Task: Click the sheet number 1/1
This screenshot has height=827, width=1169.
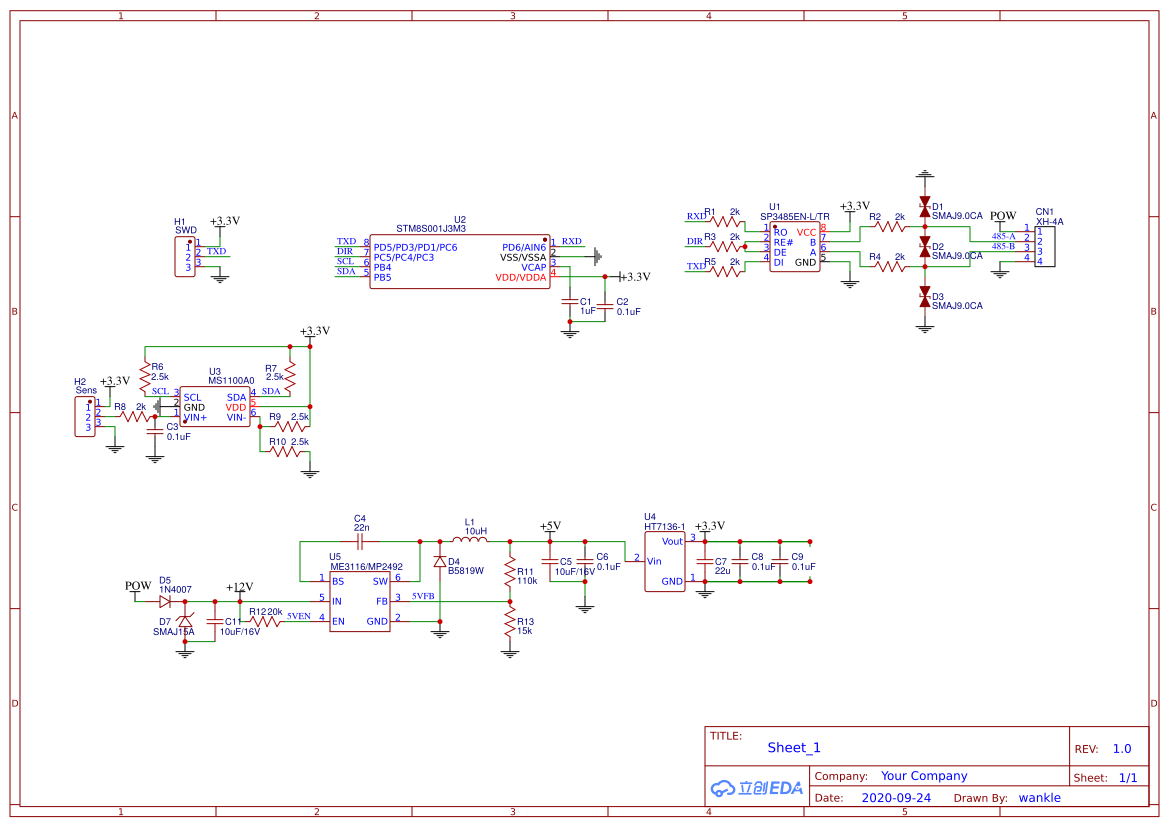Action: [1128, 778]
